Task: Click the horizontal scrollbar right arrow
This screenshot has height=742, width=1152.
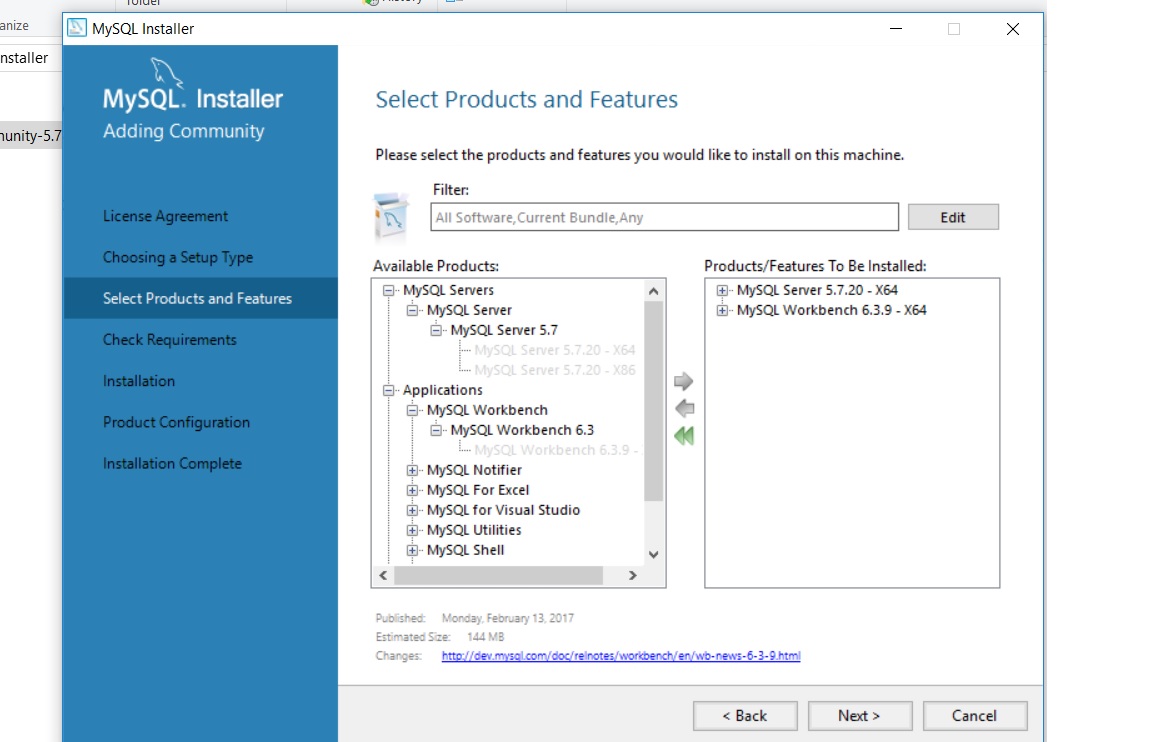Action: point(633,575)
